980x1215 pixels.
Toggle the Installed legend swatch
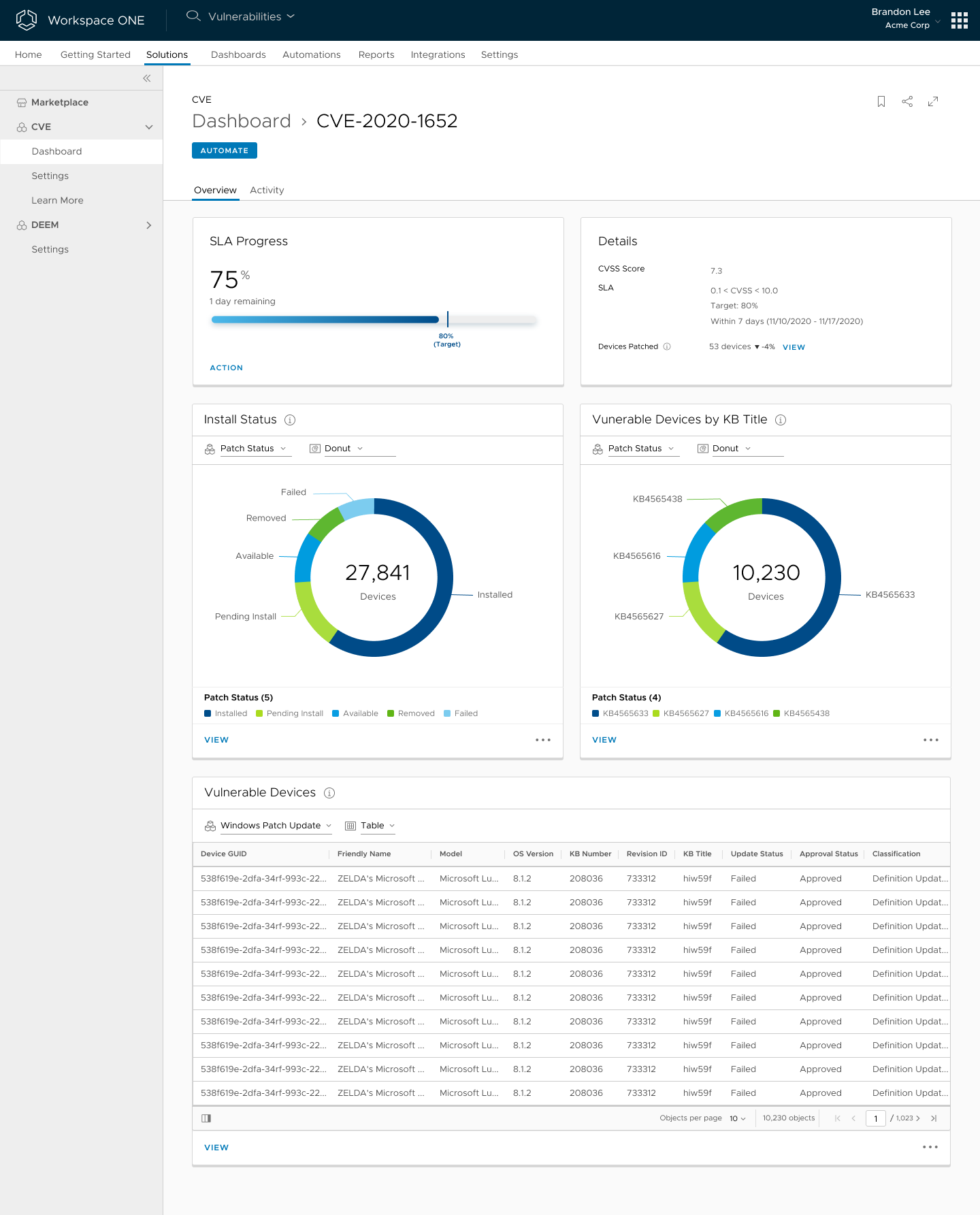[208, 713]
